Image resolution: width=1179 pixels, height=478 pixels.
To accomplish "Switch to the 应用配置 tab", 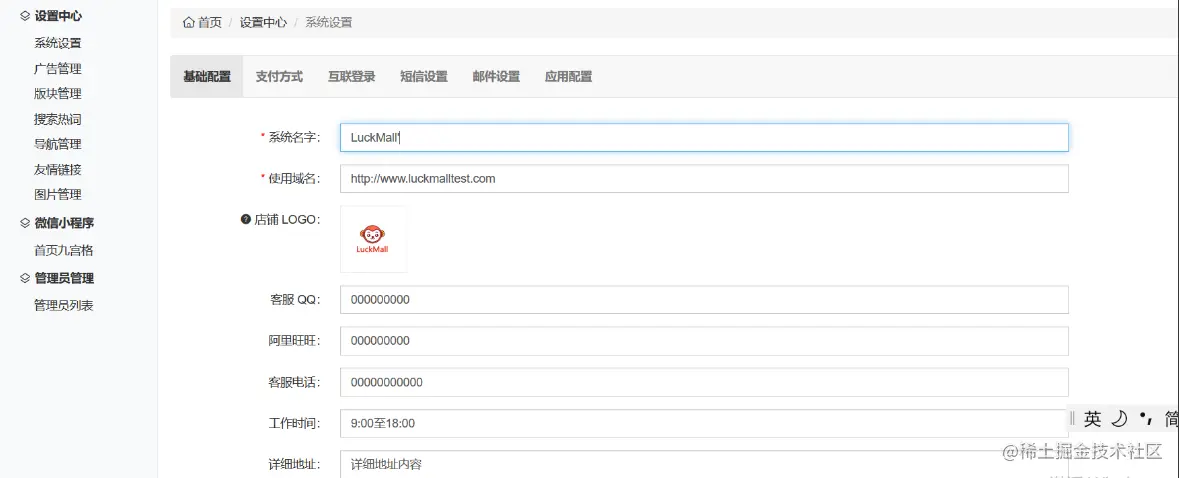I will (568, 77).
